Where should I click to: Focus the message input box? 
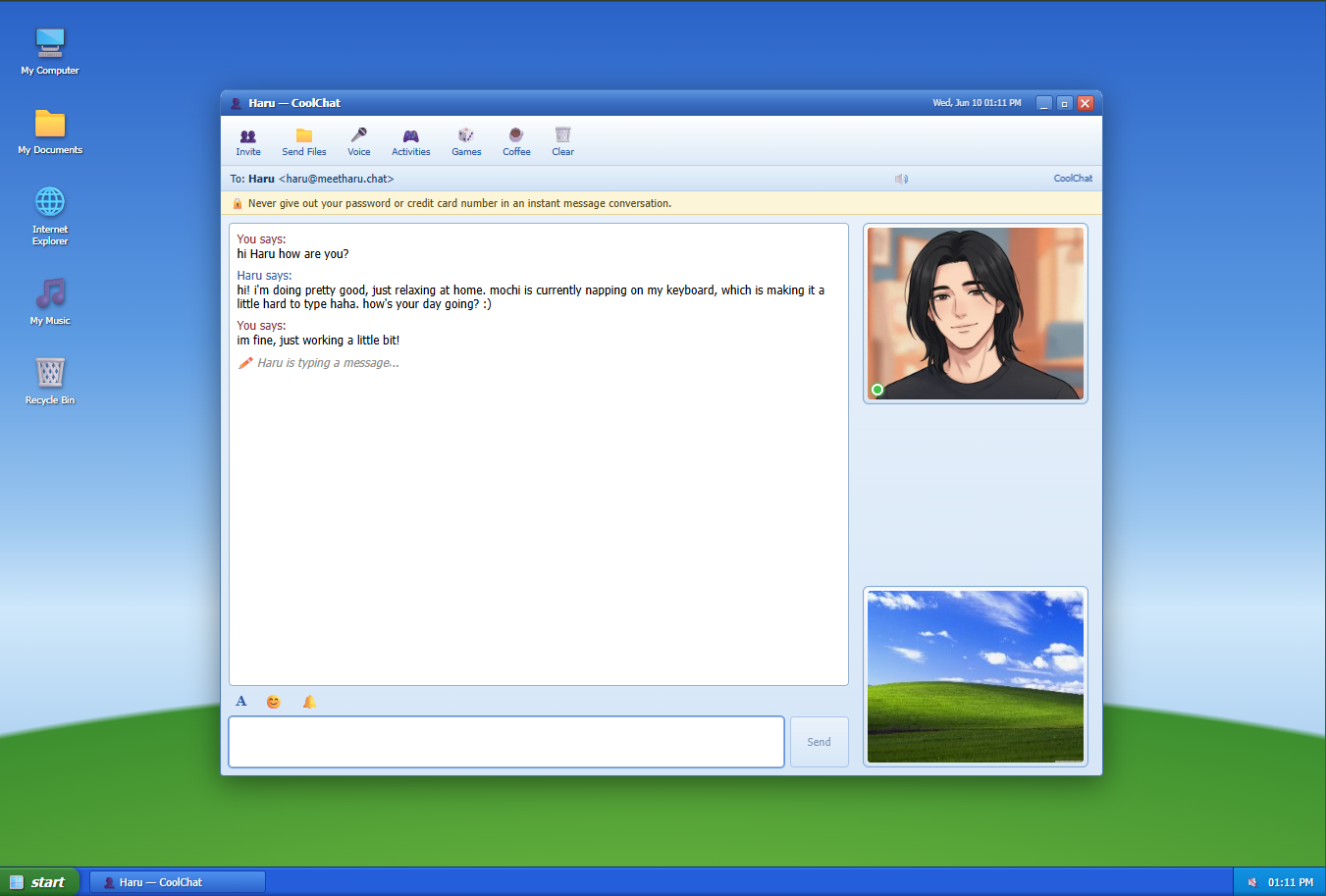pyautogui.click(x=506, y=742)
